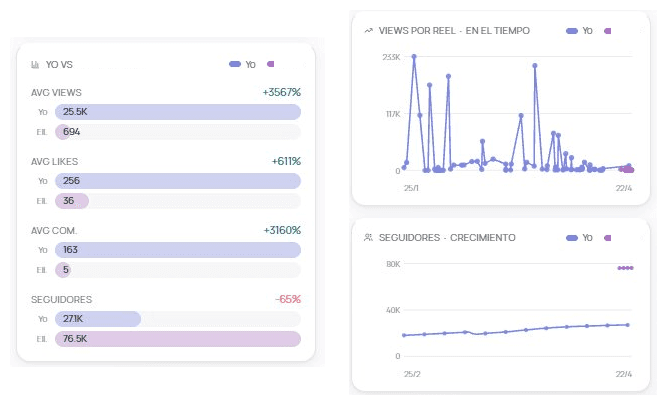Click the +3567% avg views percentage
Viewport: 667px width, 405px height.
click(282, 92)
